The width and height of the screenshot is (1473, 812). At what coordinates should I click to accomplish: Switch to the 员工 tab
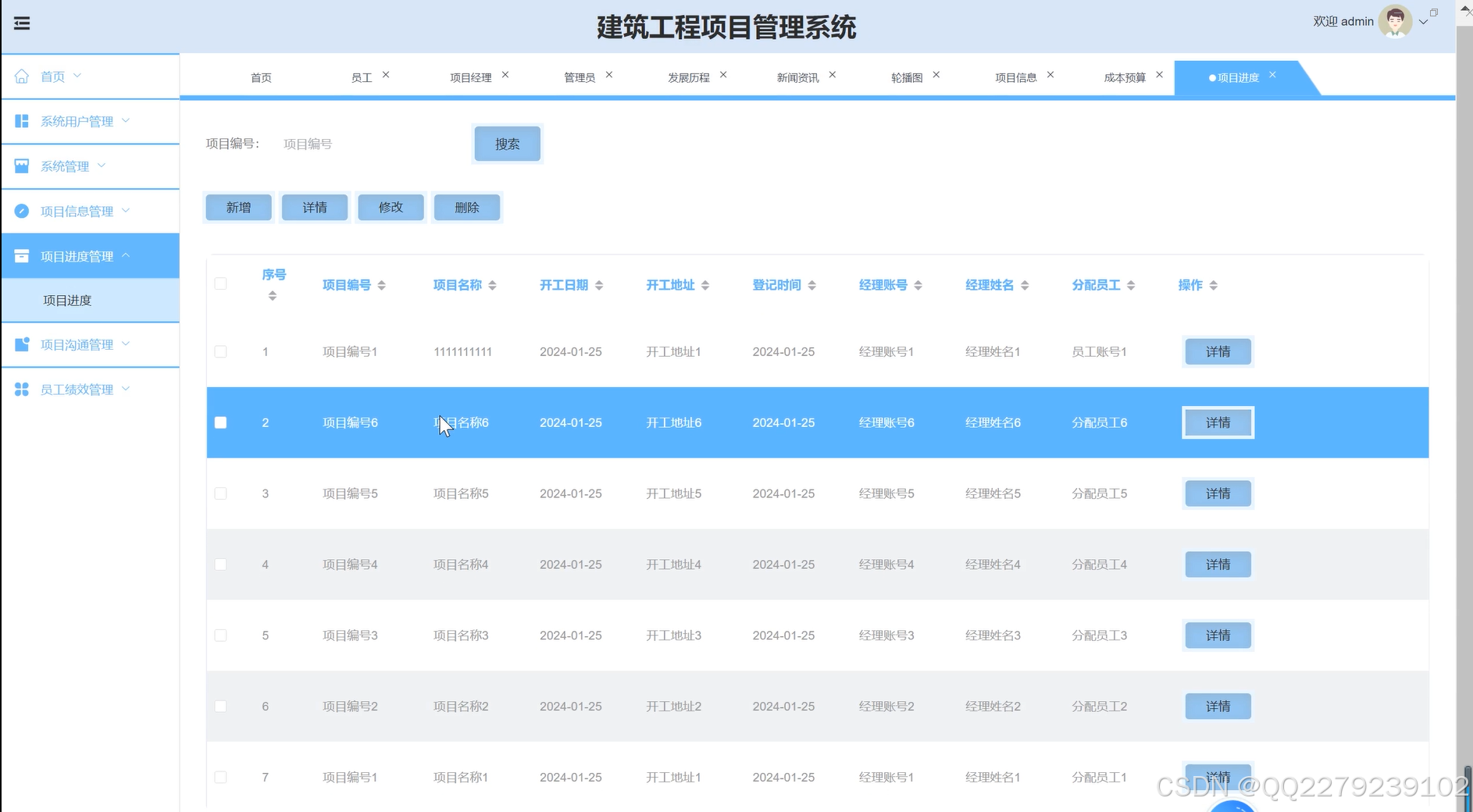point(362,77)
